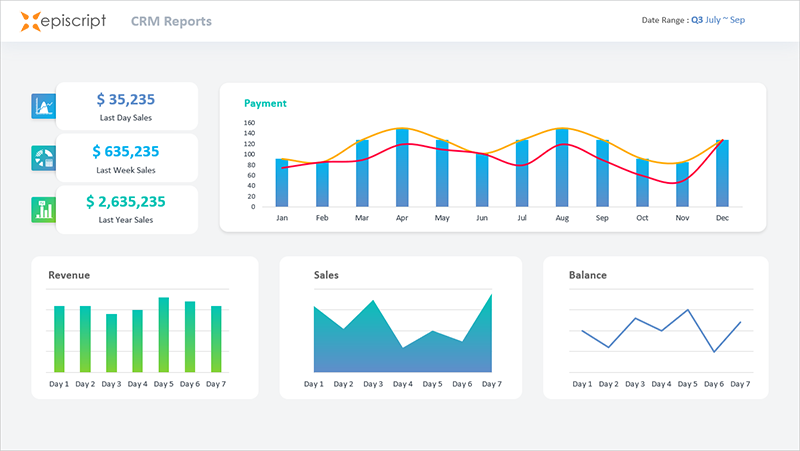Viewport: 800px width, 451px height.
Task: Select the Dec bar in Payment chart
Action: [x=722, y=173]
